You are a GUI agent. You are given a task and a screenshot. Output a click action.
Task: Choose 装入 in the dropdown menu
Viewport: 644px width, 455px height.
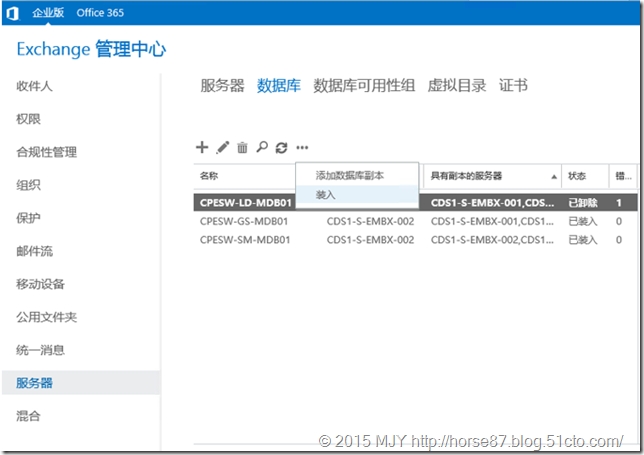[326, 194]
